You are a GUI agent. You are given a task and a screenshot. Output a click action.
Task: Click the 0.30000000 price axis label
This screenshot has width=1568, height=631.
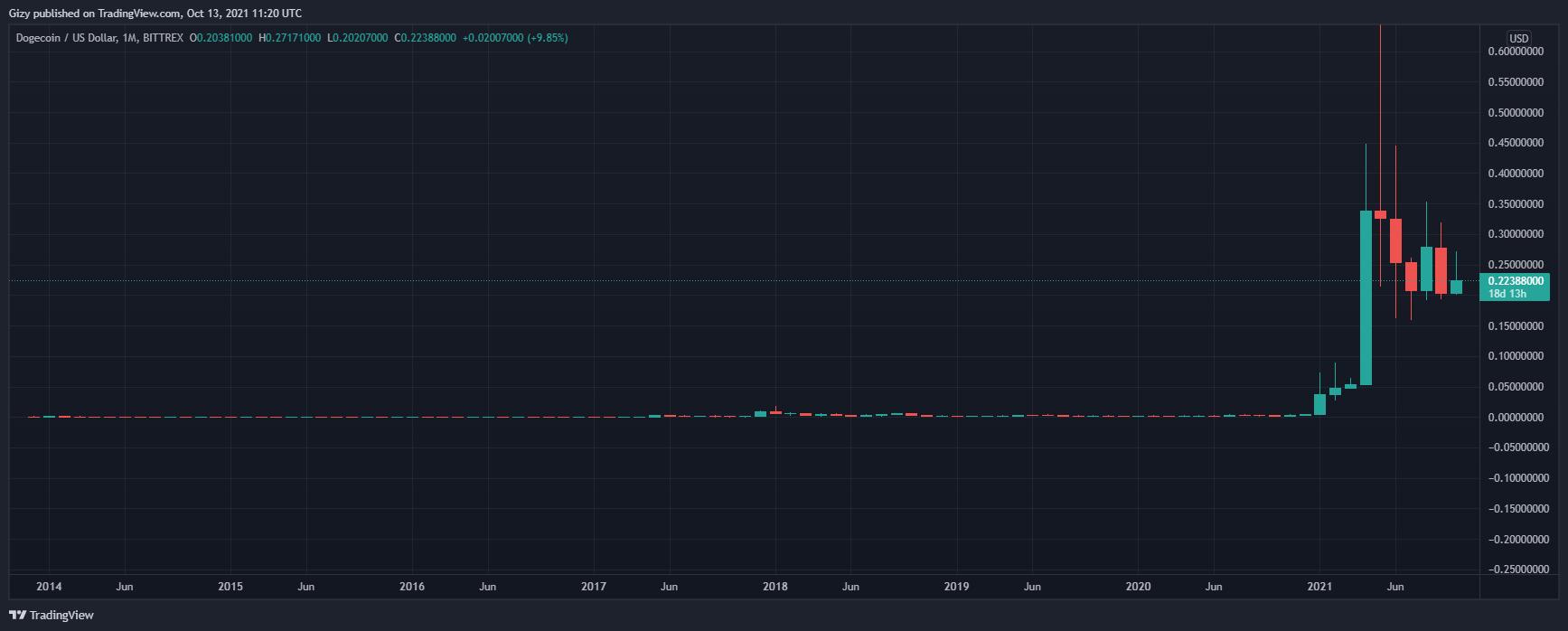coord(1516,234)
